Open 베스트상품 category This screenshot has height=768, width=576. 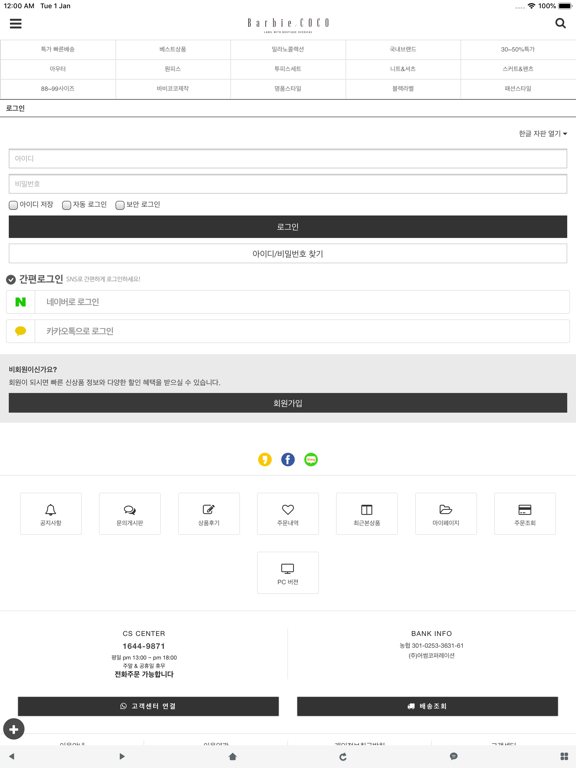tap(173, 49)
